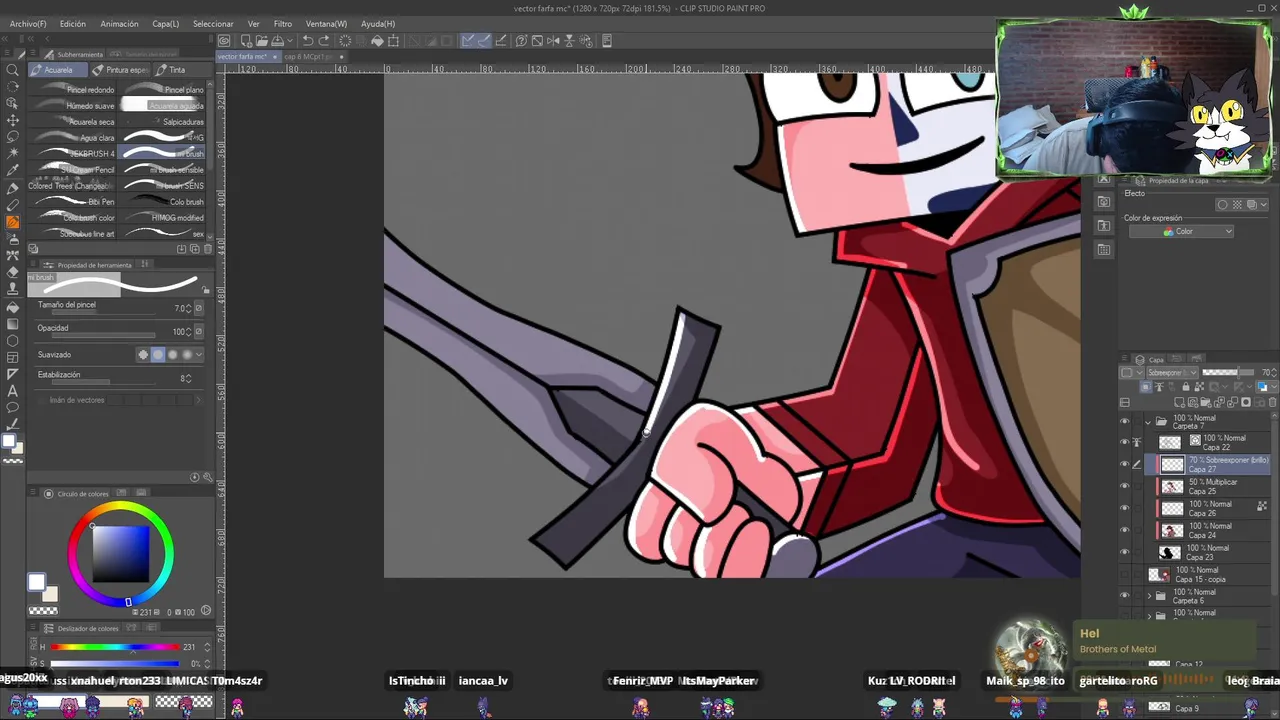This screenshot has width=1280, height=720.
Task: Open the Edición menu
Action: (x=72, y=24)
